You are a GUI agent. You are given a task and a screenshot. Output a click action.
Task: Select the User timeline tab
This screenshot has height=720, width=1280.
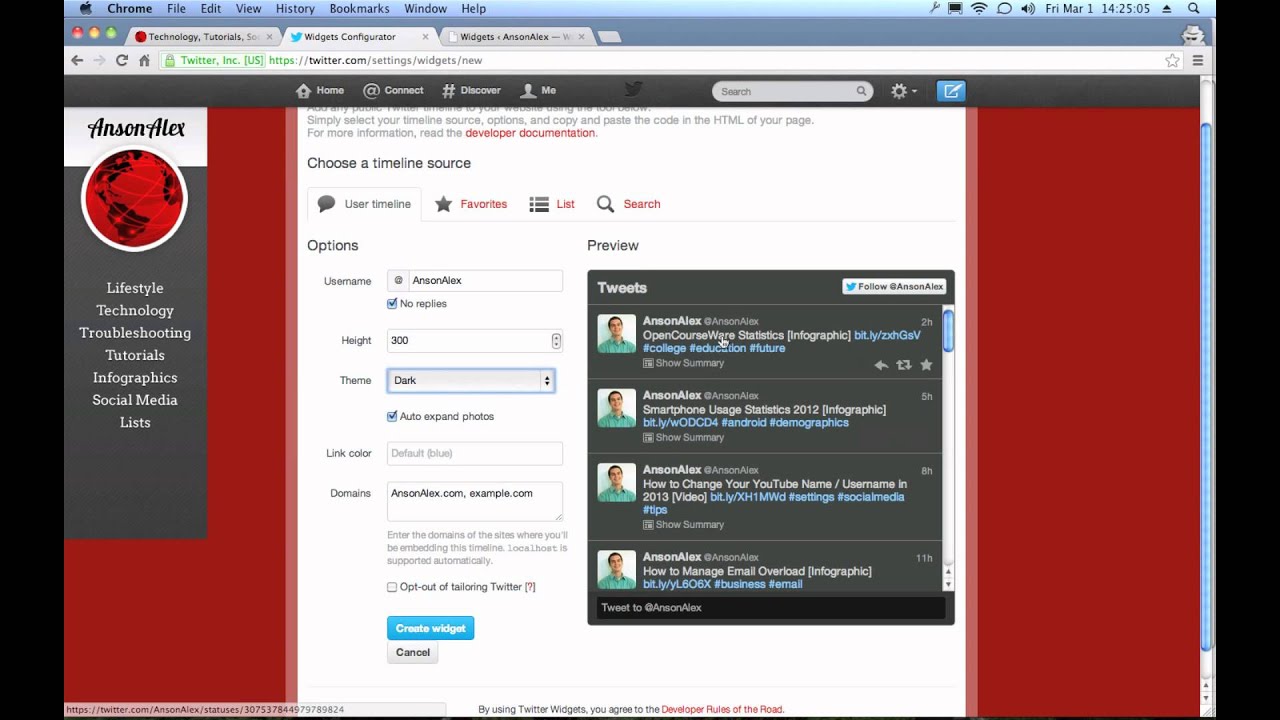point(364,204)
